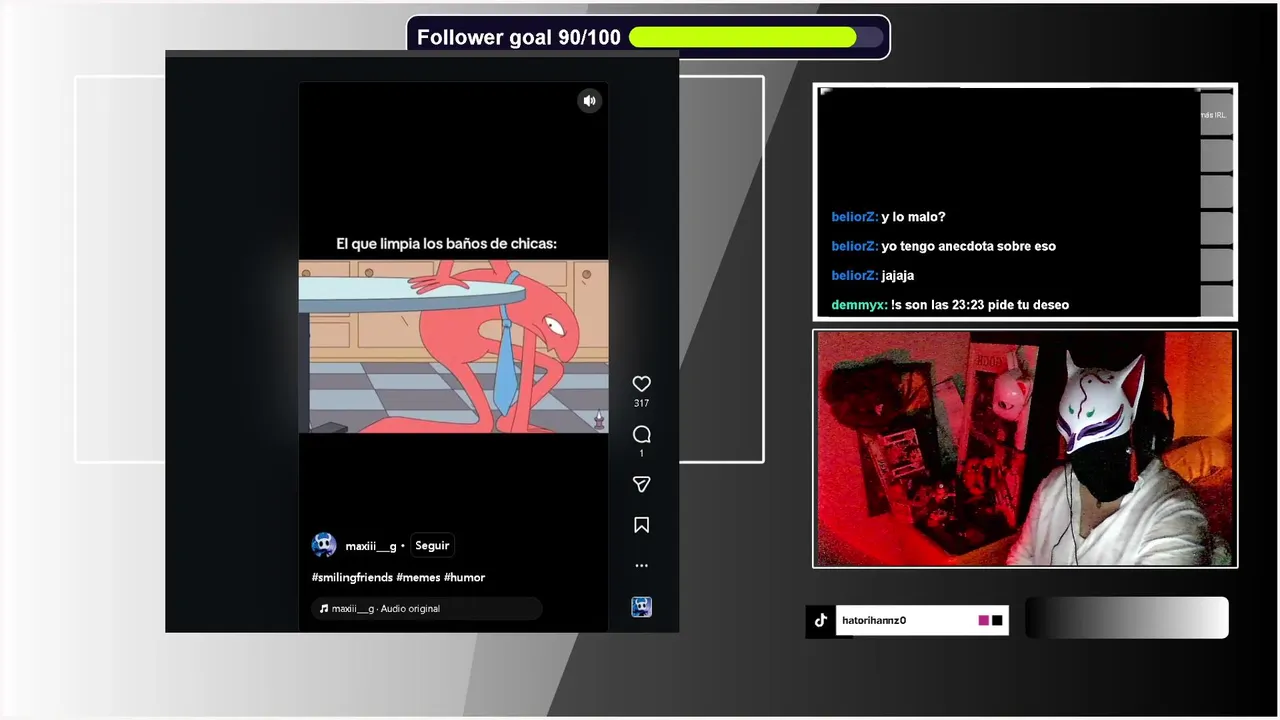
Task: Follow the creator with the Seguir button
Action: (432, 545)
